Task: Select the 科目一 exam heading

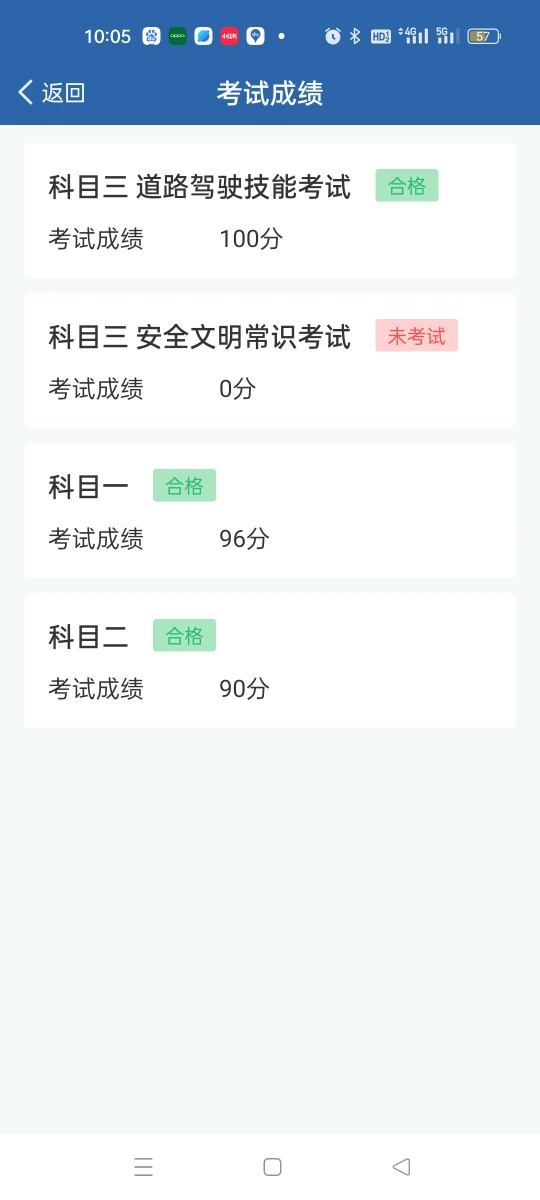Action: click(x=89, y=487)
